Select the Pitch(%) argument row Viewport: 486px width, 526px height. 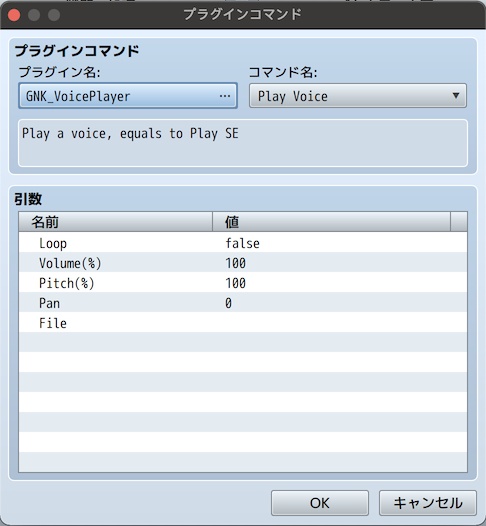pyautogui.click(x=243, y=282)
